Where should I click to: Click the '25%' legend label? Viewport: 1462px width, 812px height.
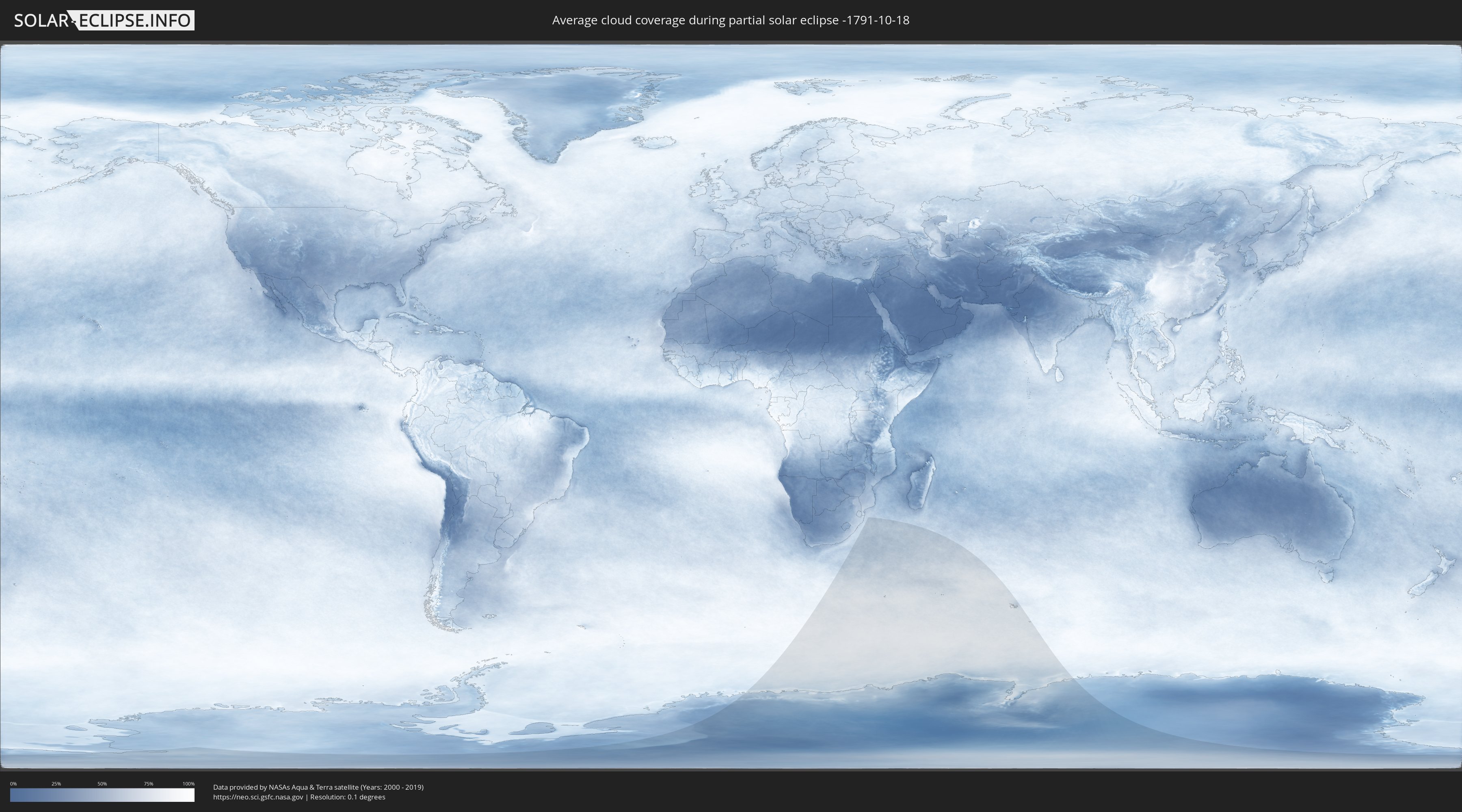coord(56,784)
